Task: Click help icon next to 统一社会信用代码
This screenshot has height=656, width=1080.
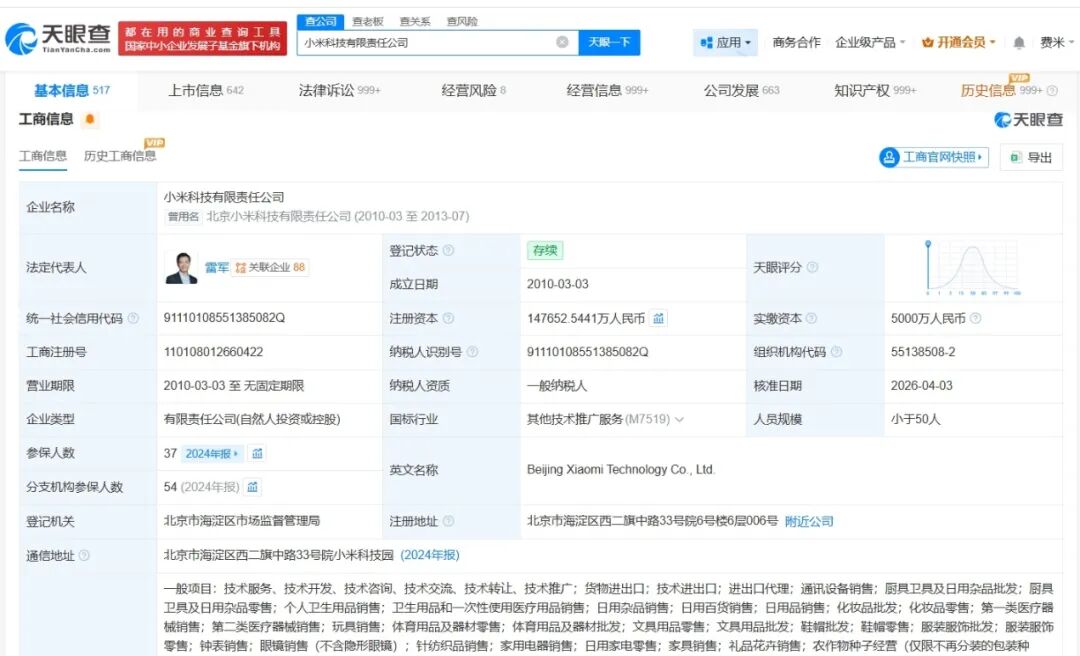Action: (x=133, y=318)
